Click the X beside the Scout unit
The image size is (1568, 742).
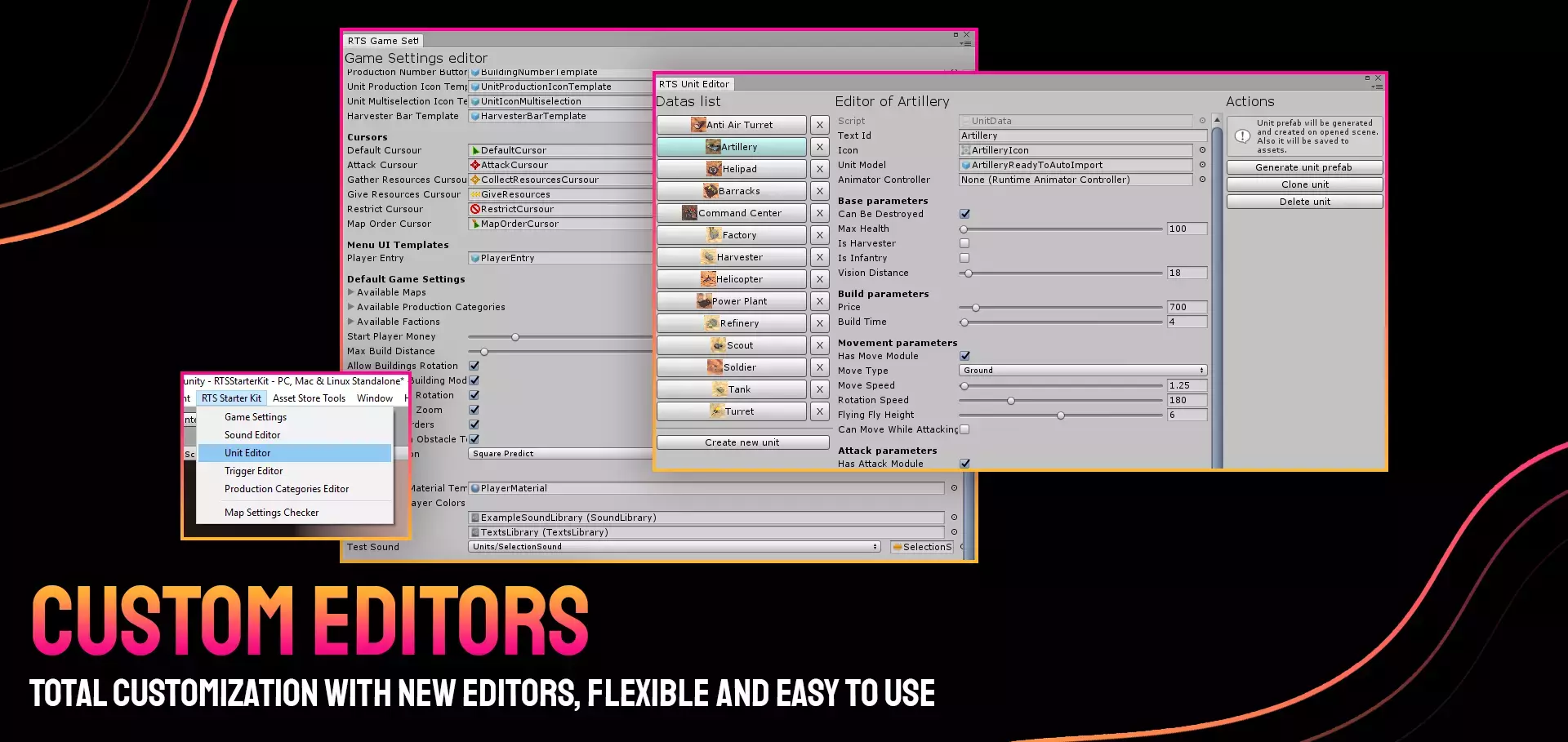(820, 345)
